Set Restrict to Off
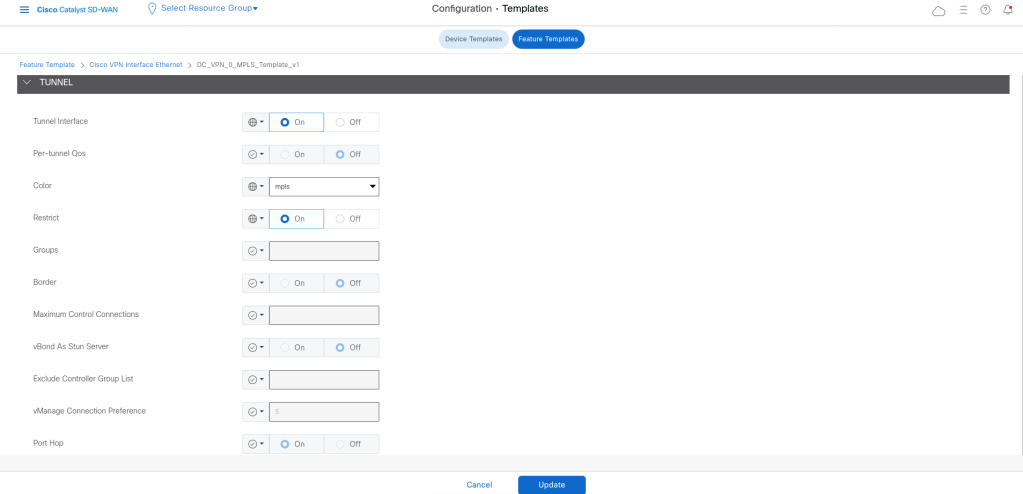Viewport: 1023px width, 494px height. [350, 219]
